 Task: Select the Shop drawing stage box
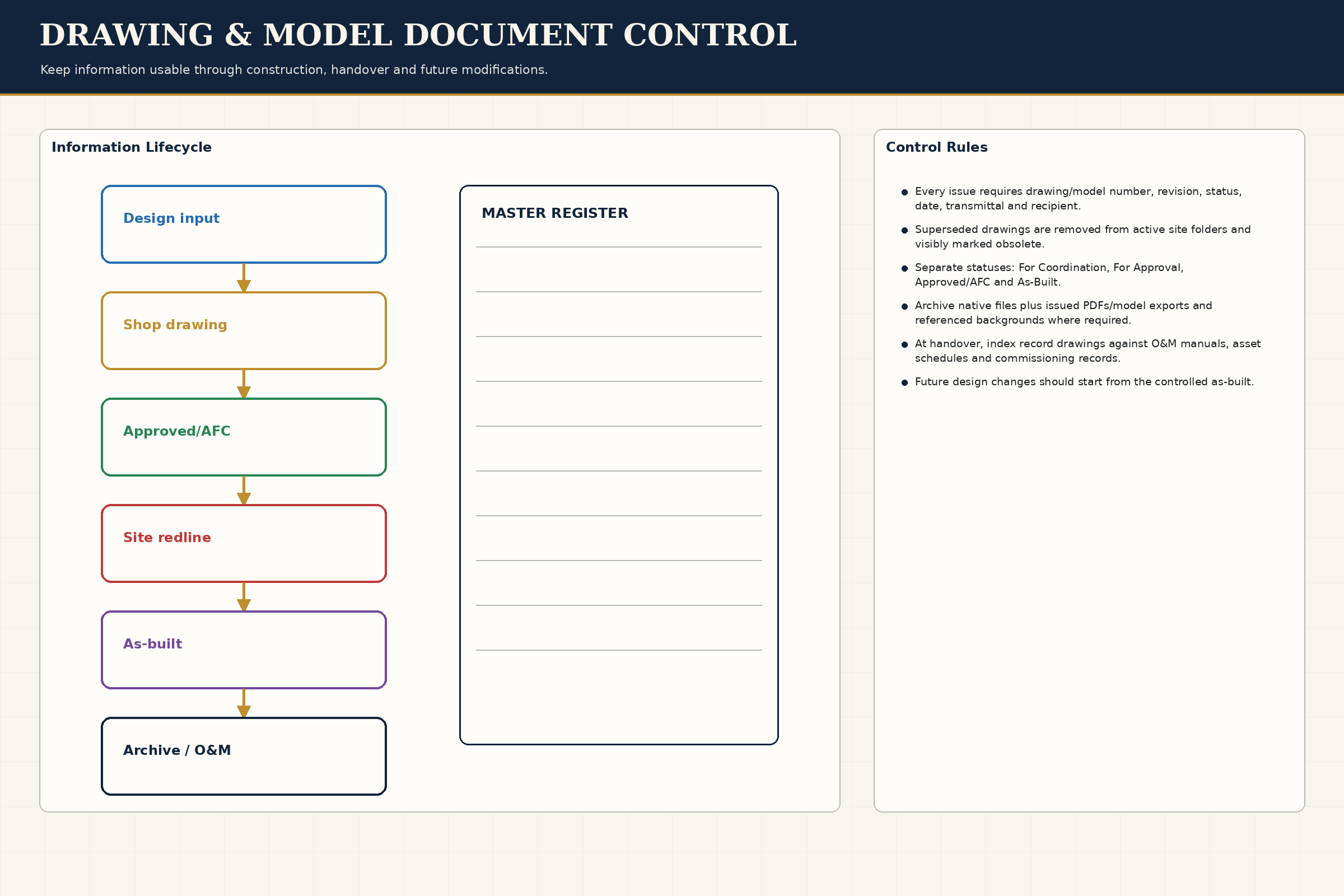244,331
